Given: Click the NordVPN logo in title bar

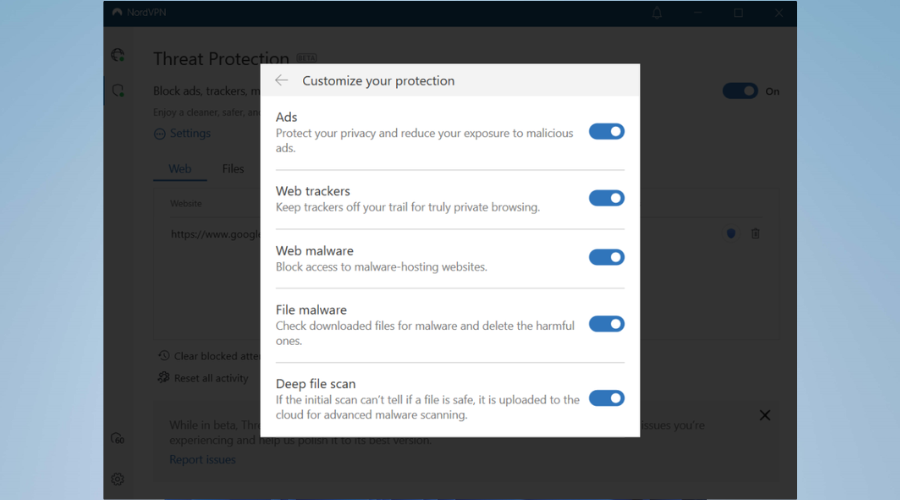Looking at the screenshot, I should point(118,13).
